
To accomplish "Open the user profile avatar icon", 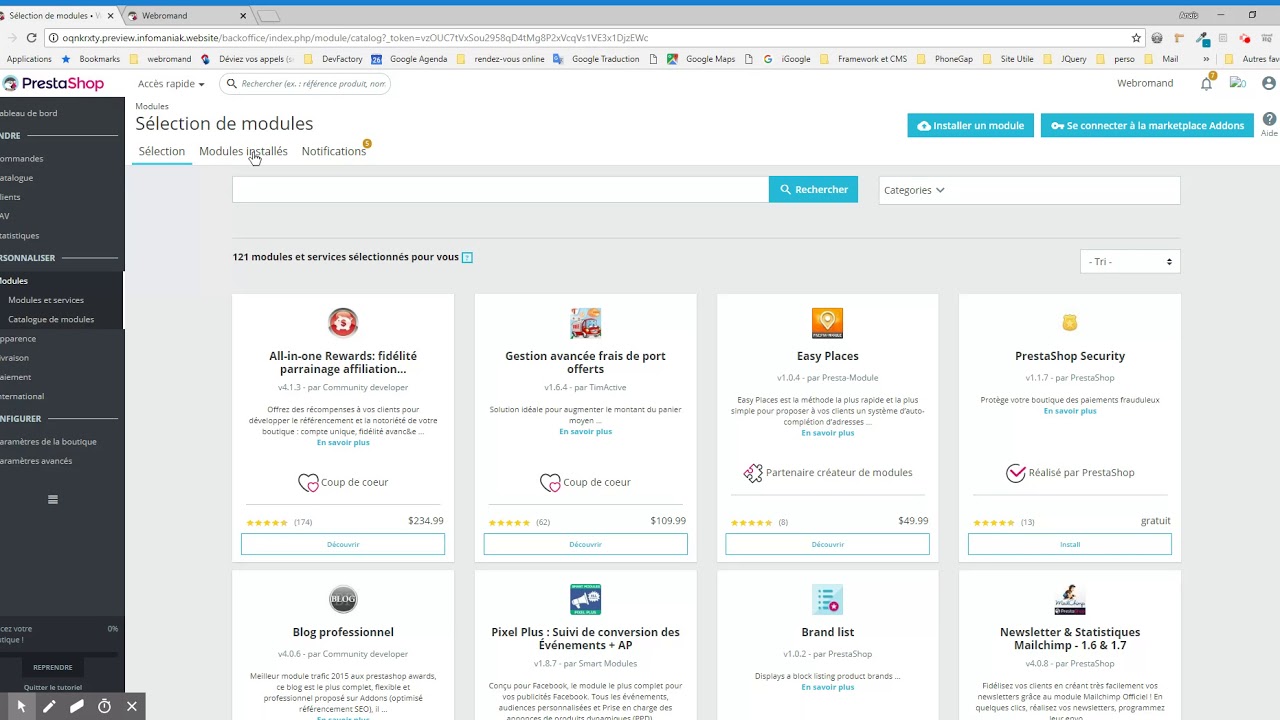I will pos(1269,84).
